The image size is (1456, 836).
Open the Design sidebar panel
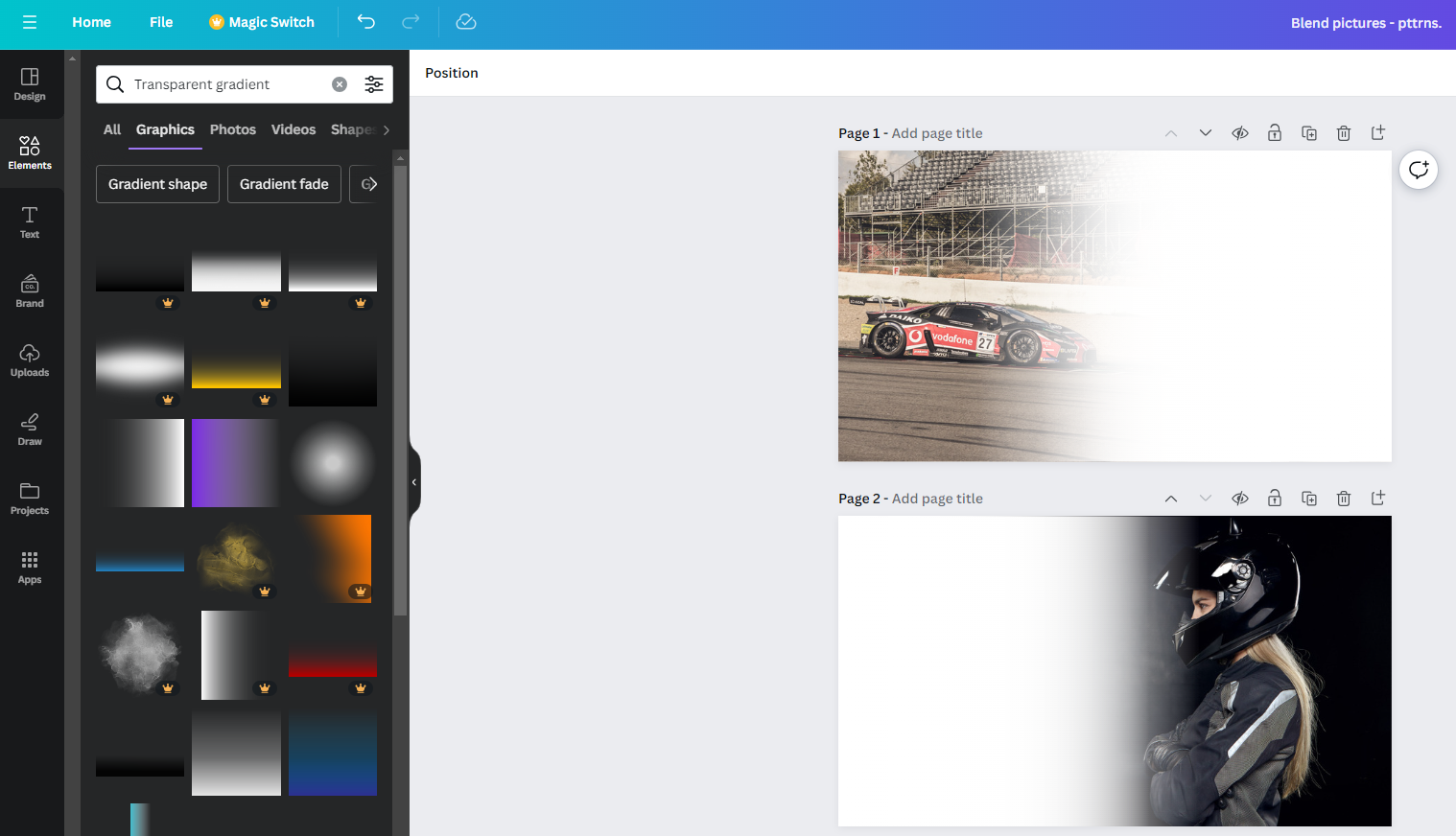[x=30, y=84]
